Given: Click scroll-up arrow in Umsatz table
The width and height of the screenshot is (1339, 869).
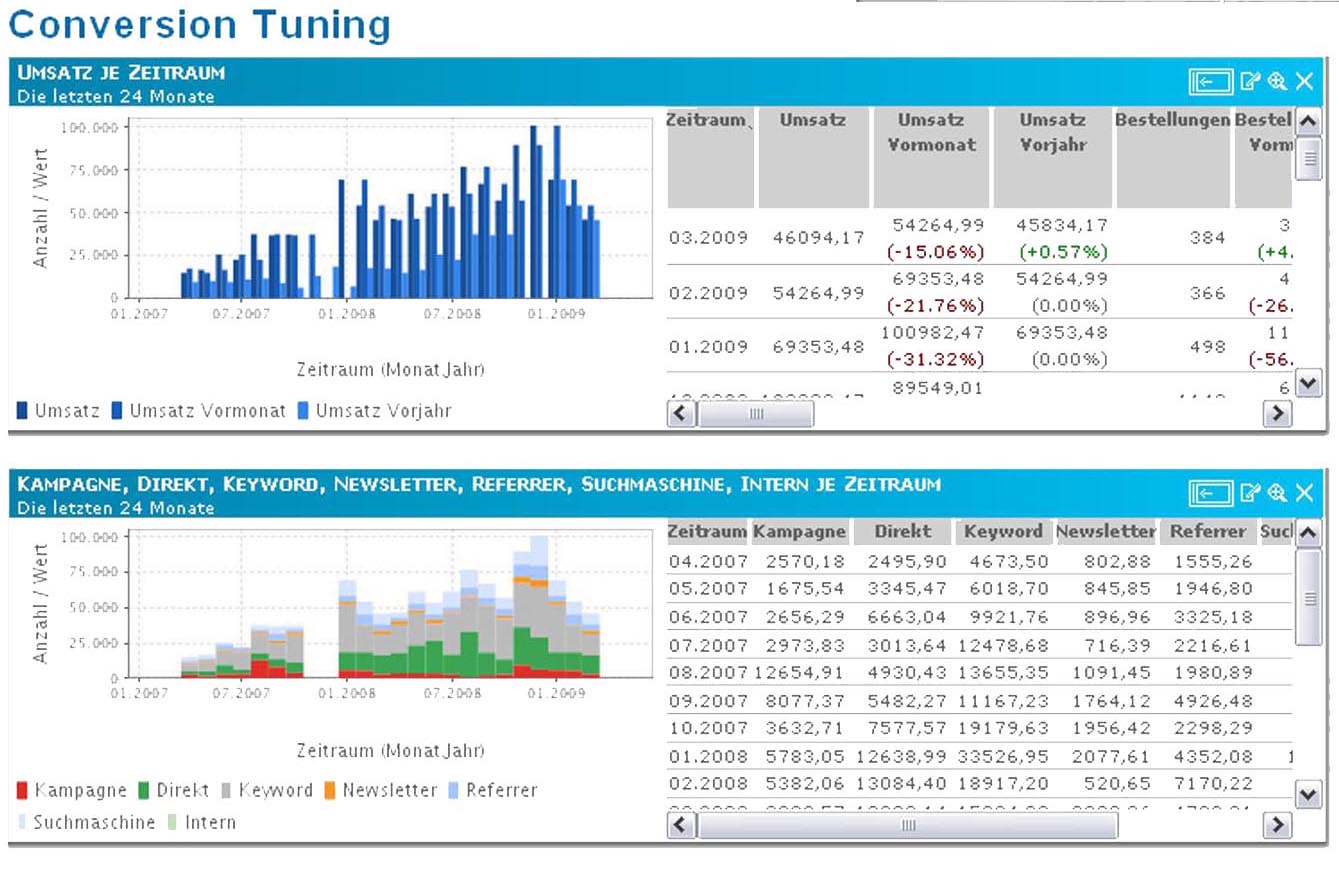Looking at the screenshot, I should (x=1309, y=122).
